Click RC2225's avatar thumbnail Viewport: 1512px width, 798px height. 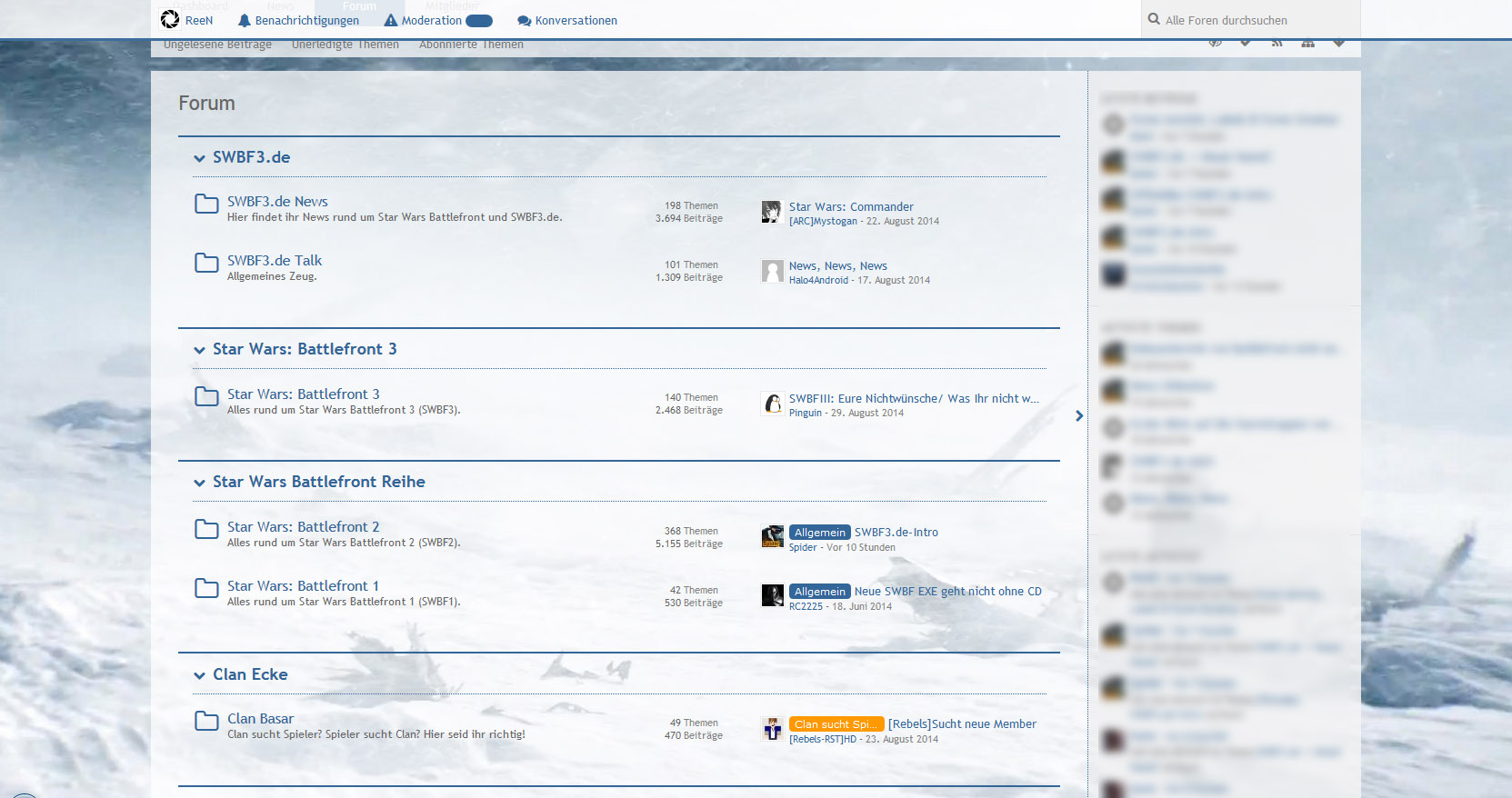pos(772,596)
